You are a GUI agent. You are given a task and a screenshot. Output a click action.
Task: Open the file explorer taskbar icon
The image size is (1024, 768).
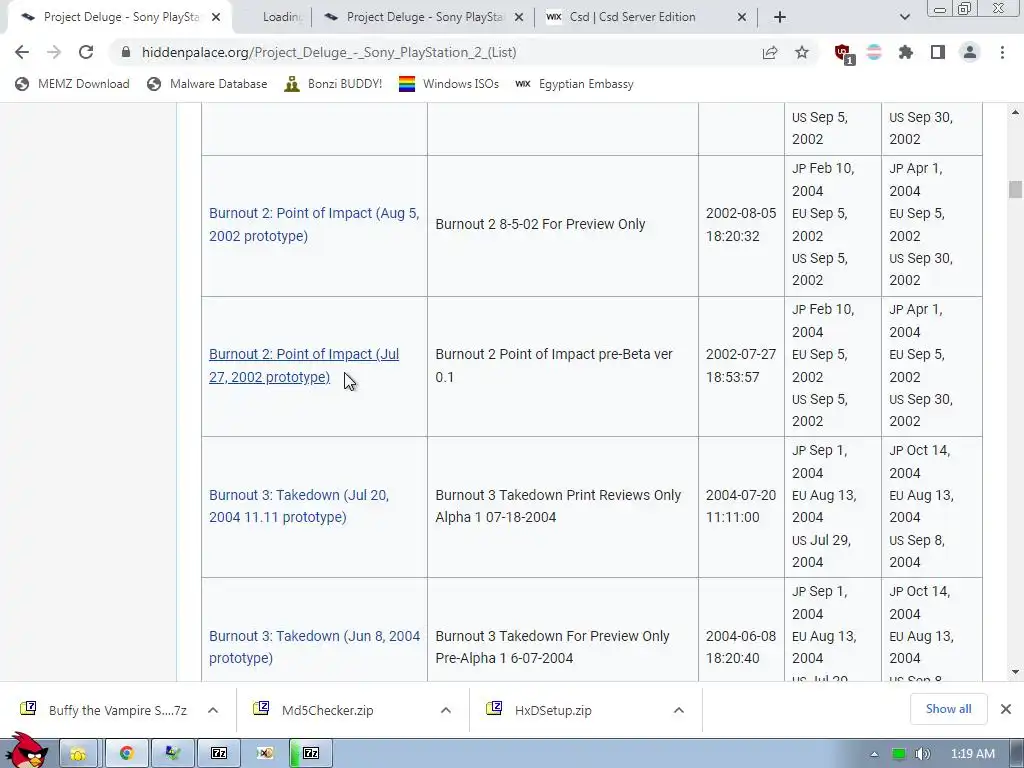click(78, 754)
